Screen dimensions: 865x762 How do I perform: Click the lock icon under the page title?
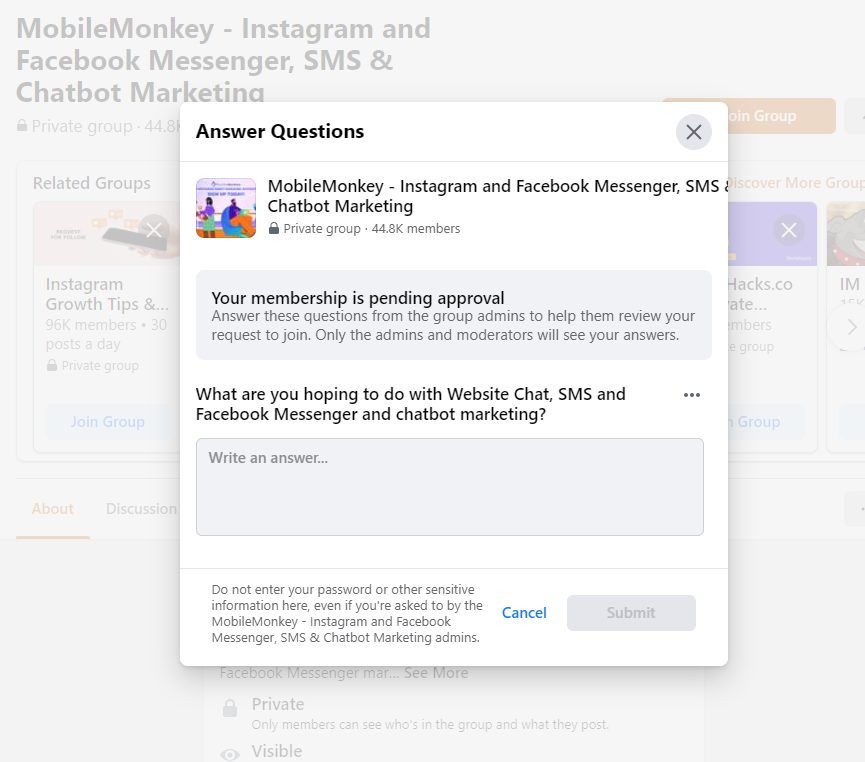[x=21, y=126]
